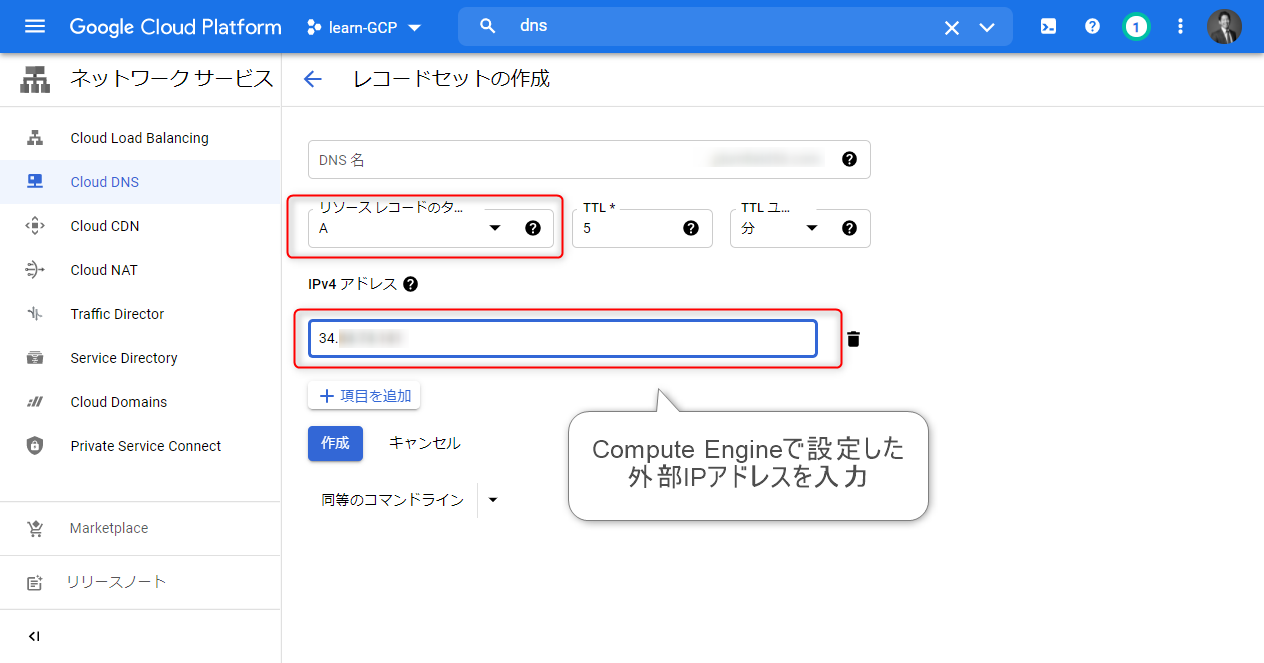Show help for TTL unit
This screenshot has width=1264, height=663.
pos(849,228)
